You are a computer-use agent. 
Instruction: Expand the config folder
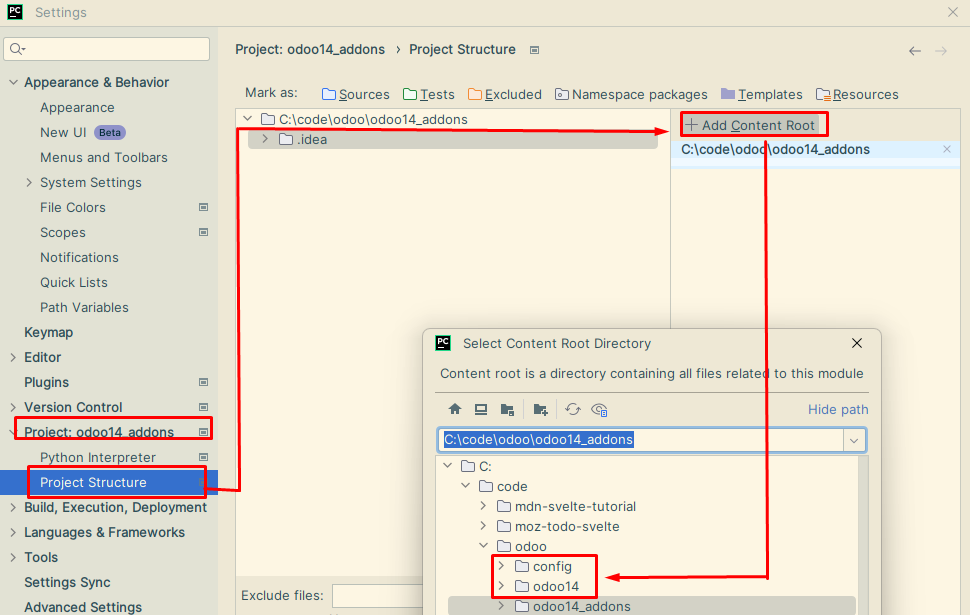click(502, 566)
